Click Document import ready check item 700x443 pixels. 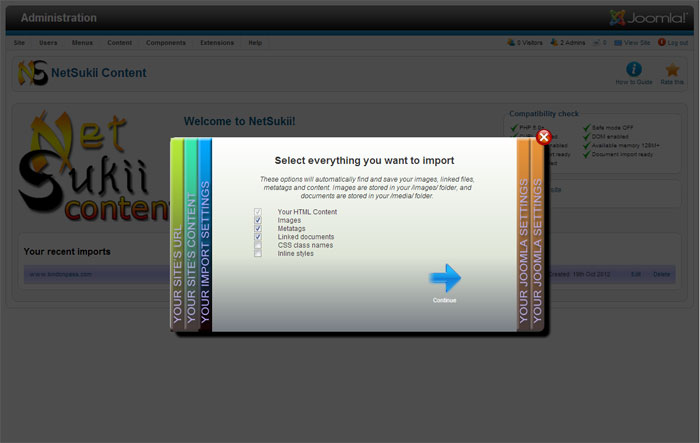pos(618,155)
